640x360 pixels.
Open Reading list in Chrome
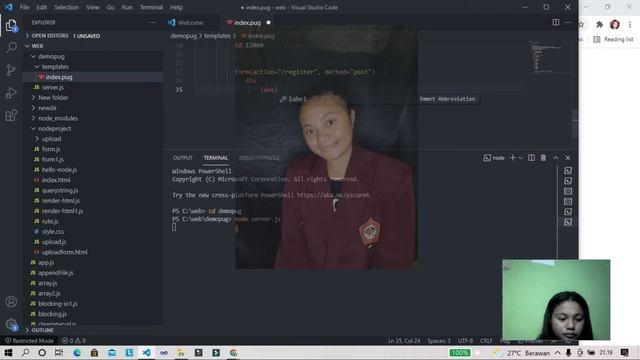point(613,39)
